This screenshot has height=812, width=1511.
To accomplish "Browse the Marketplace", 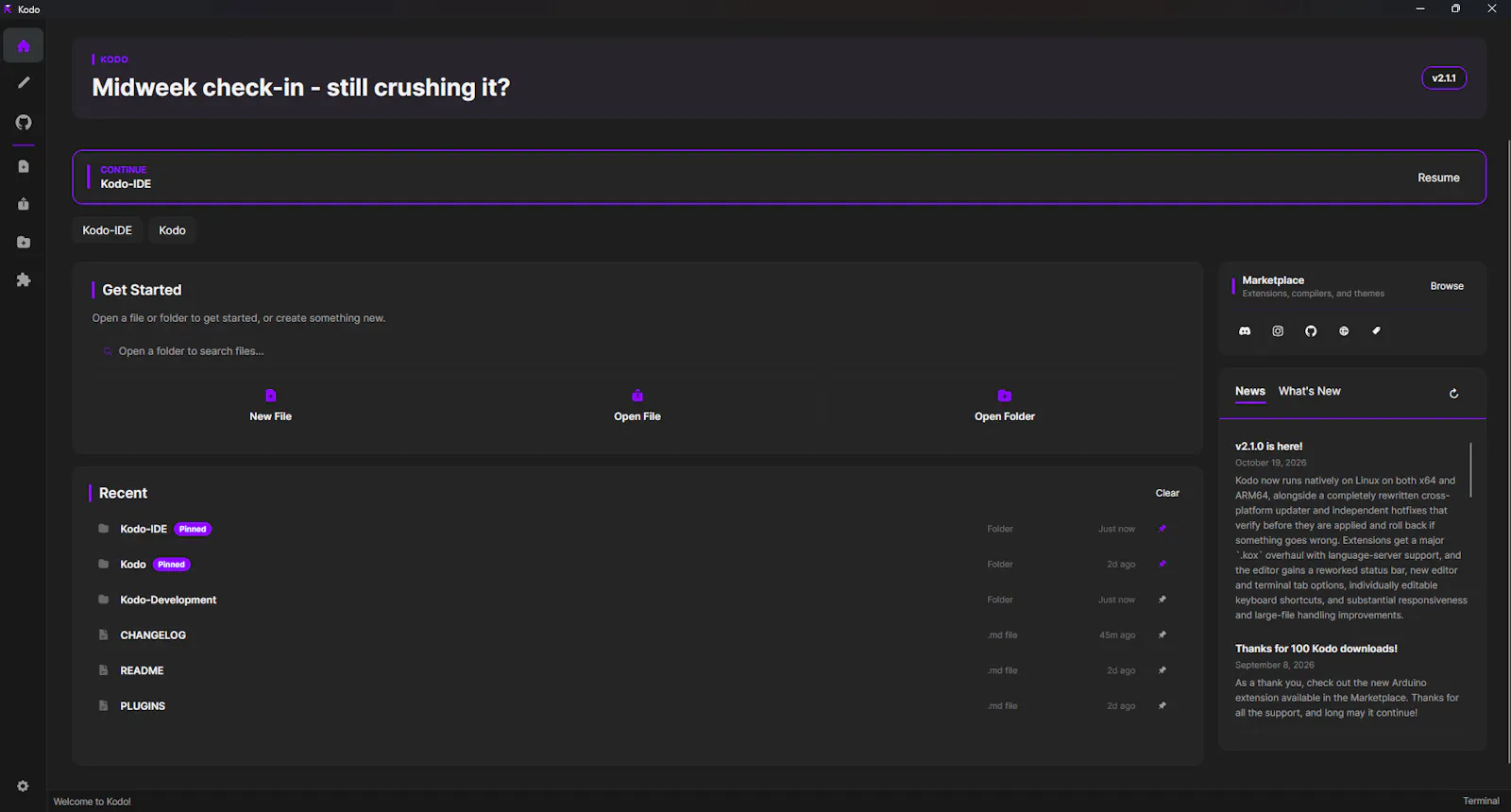I will click(x=1447, y=286).
